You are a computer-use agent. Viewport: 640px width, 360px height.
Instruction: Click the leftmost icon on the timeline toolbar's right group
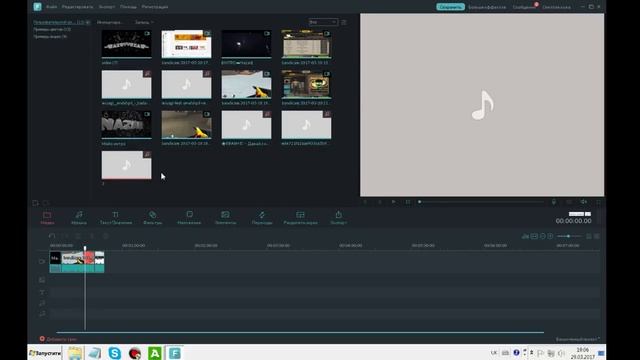pos(525,236)
